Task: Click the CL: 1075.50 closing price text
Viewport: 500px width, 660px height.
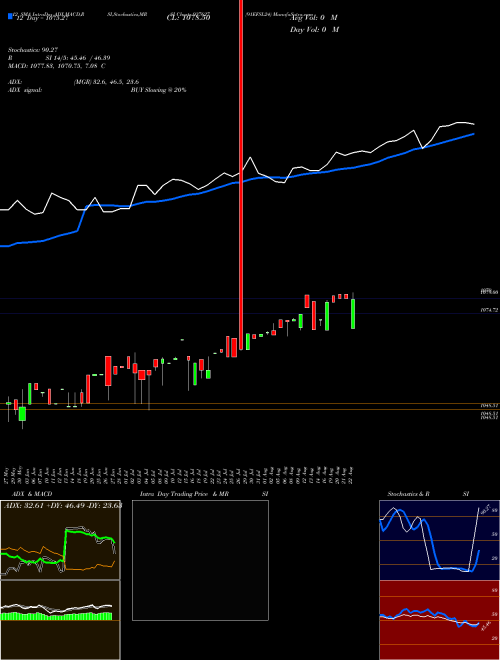Action: click(x=189, y=18)
